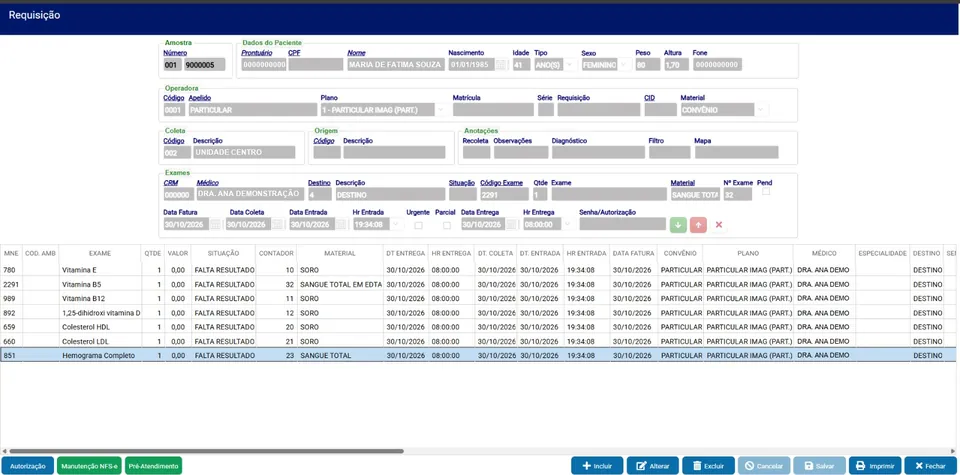Select the Colesterol HDL exam row
960x475 pixels.
click(478, 327)
